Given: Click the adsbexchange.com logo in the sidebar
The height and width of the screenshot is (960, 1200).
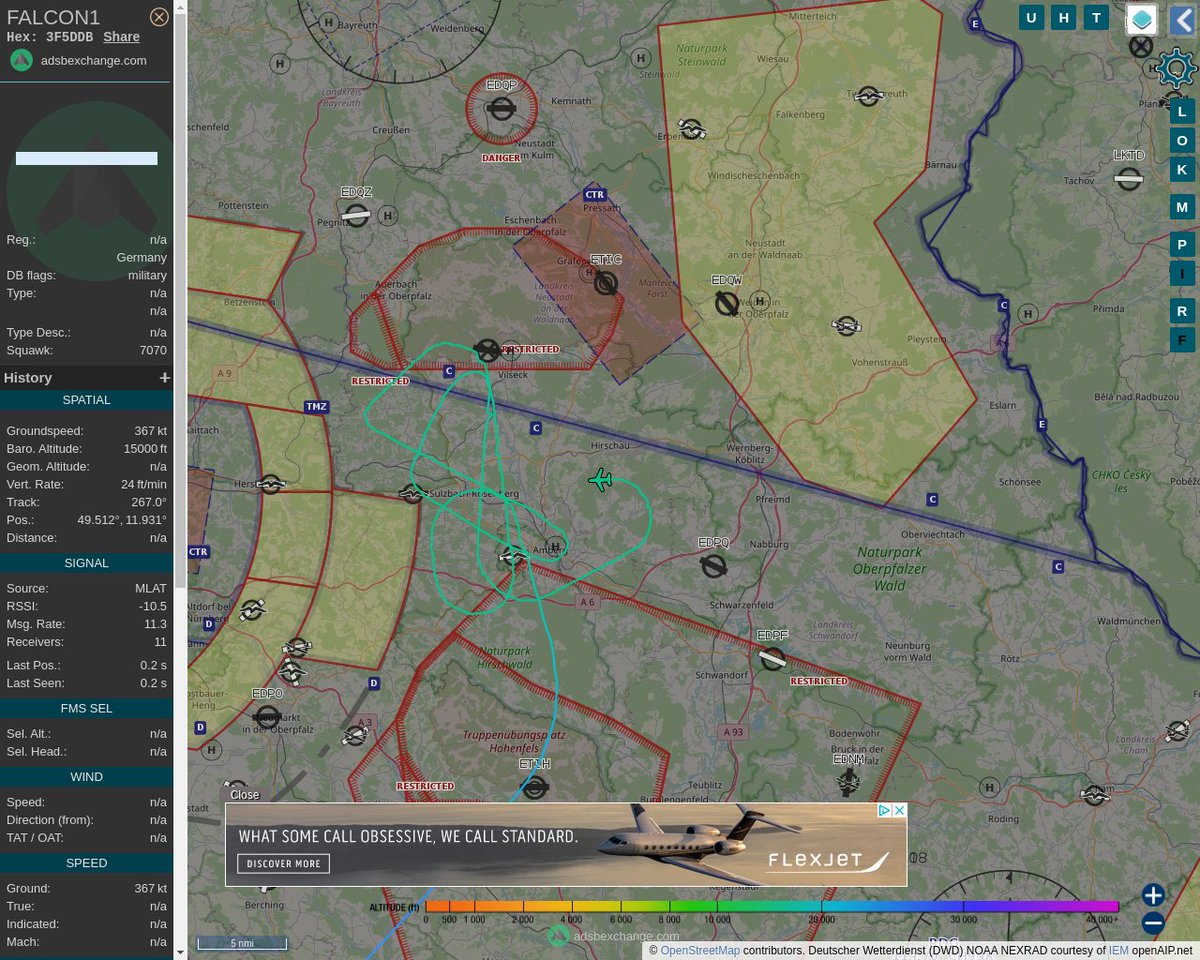Looking at the screenshot, I should [21, 60].
